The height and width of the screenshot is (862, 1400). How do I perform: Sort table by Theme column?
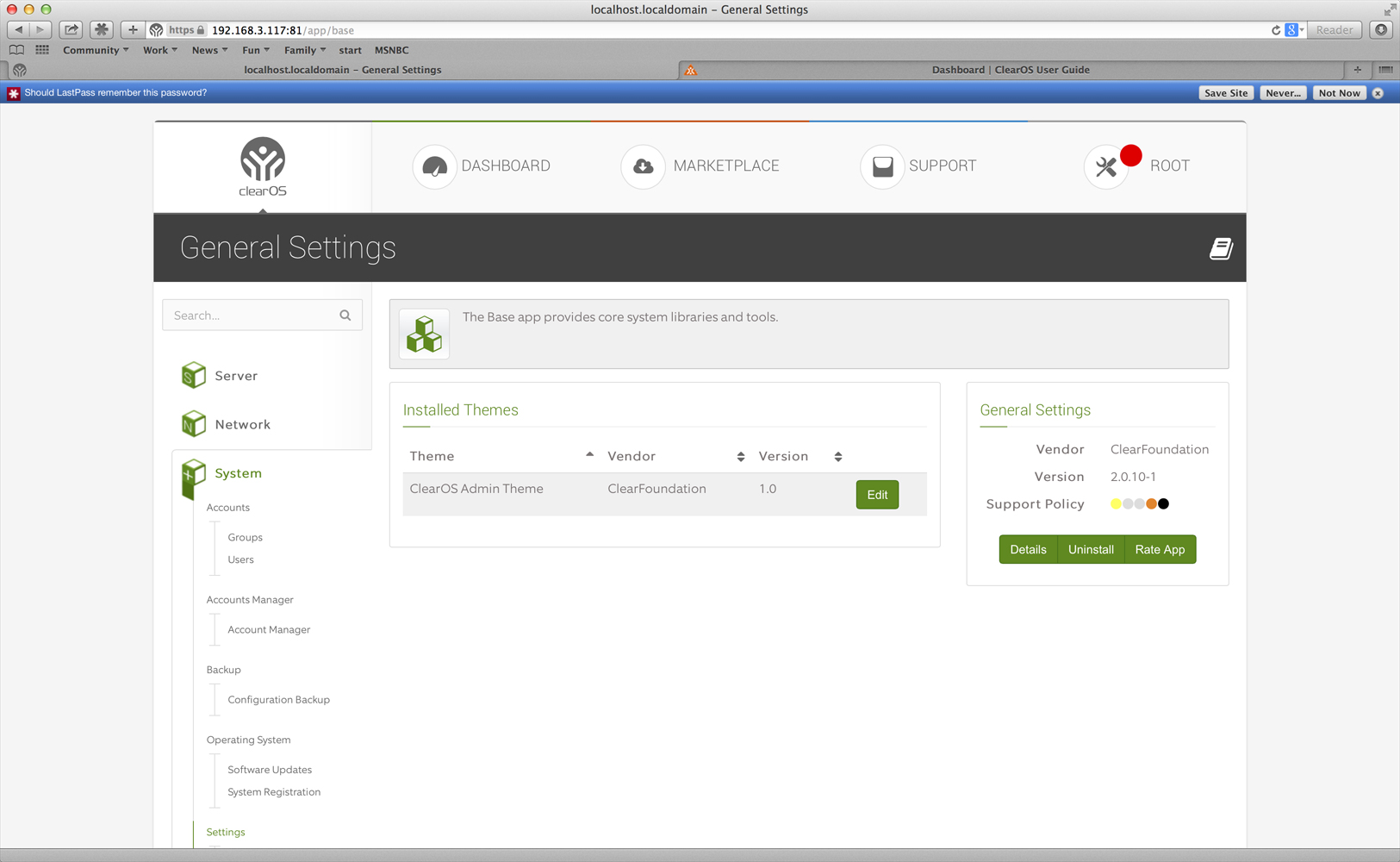click(x=501, y=456)
